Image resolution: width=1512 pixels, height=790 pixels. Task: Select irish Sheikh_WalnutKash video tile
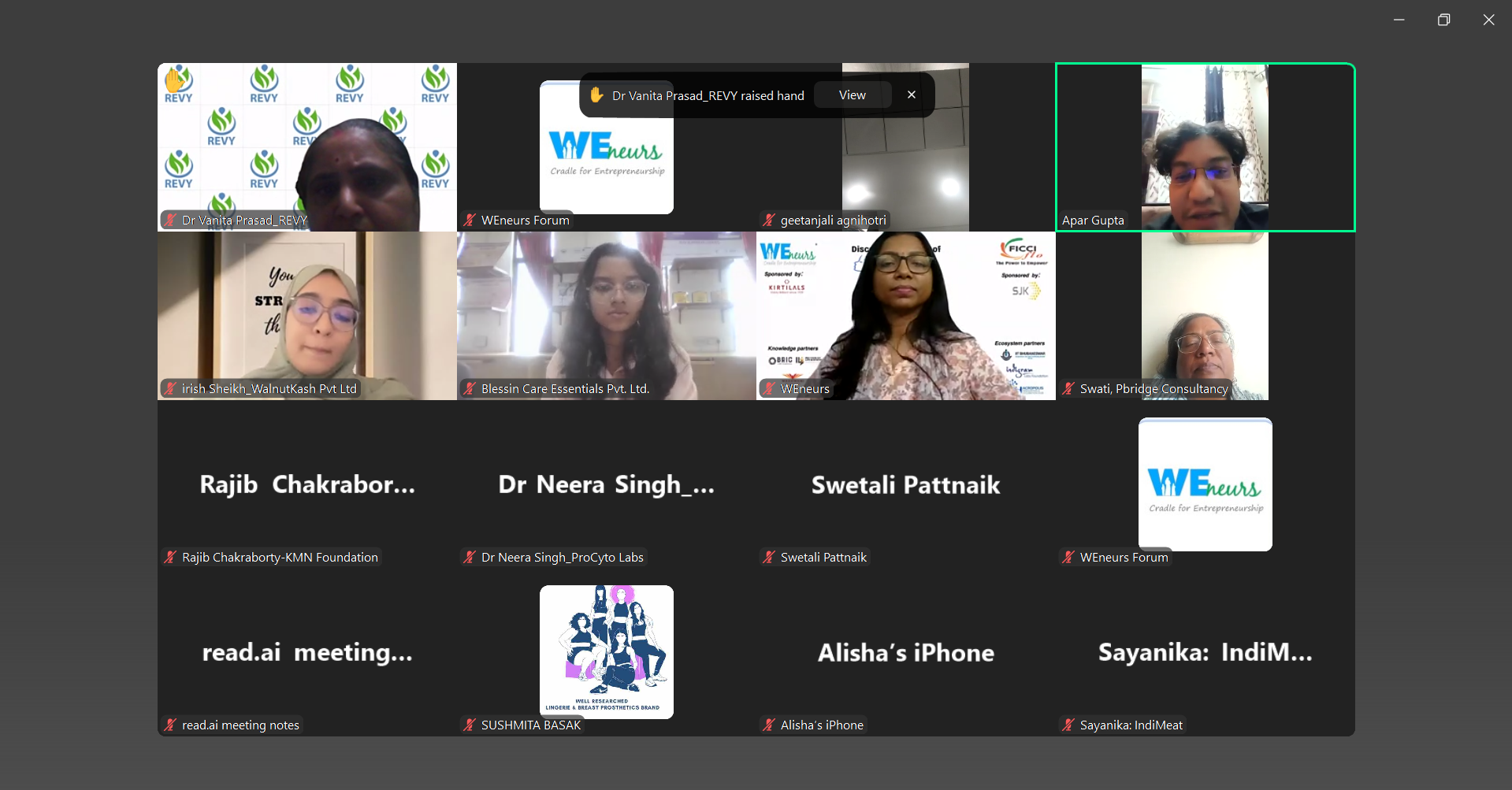[x=306, y=315]
